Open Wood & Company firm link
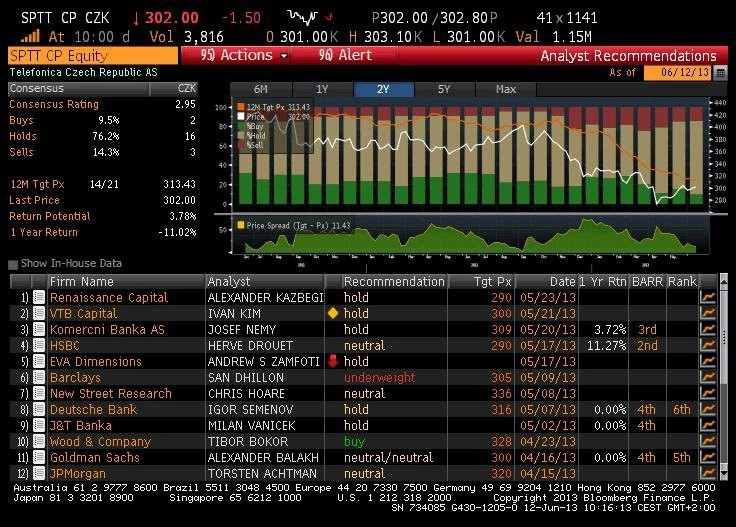Viewport: 736px width, 527px height. tap(100, 442)
